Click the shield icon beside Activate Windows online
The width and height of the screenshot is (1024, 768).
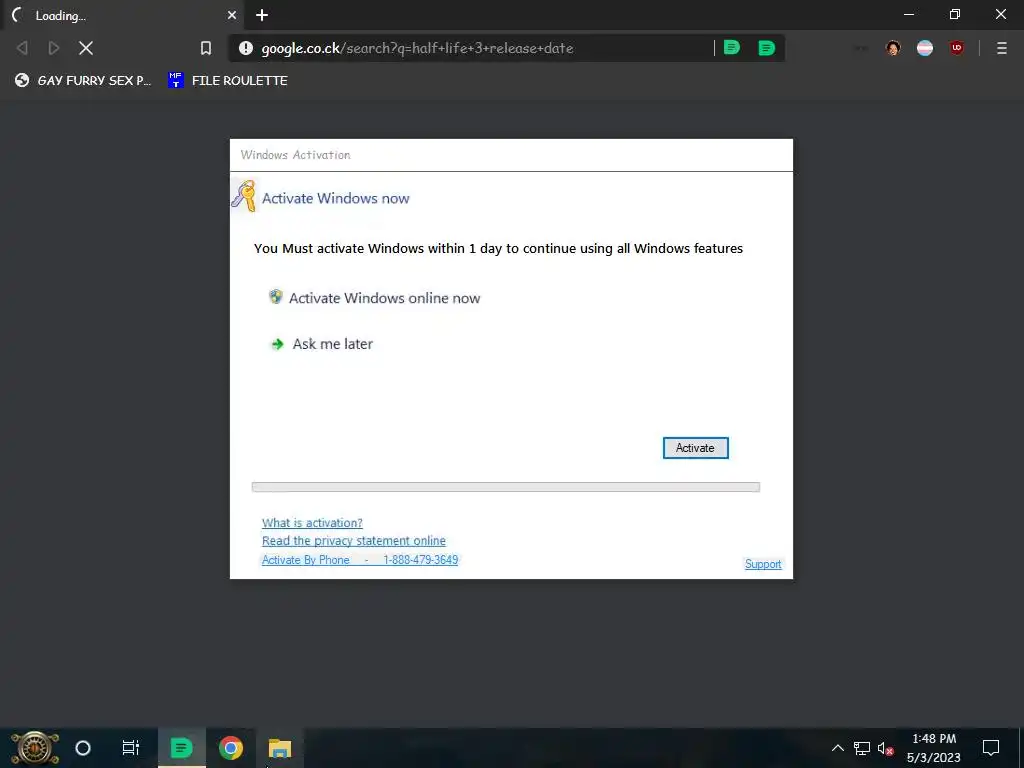coord(276,297)
